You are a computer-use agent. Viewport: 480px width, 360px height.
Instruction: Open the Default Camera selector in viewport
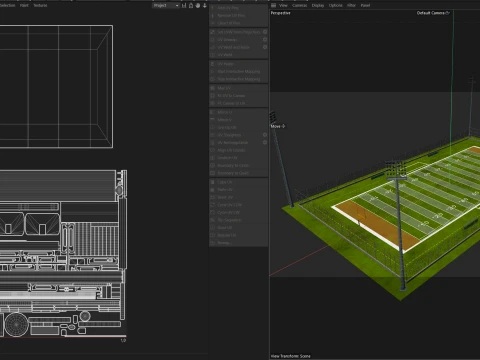click(433, 13)
